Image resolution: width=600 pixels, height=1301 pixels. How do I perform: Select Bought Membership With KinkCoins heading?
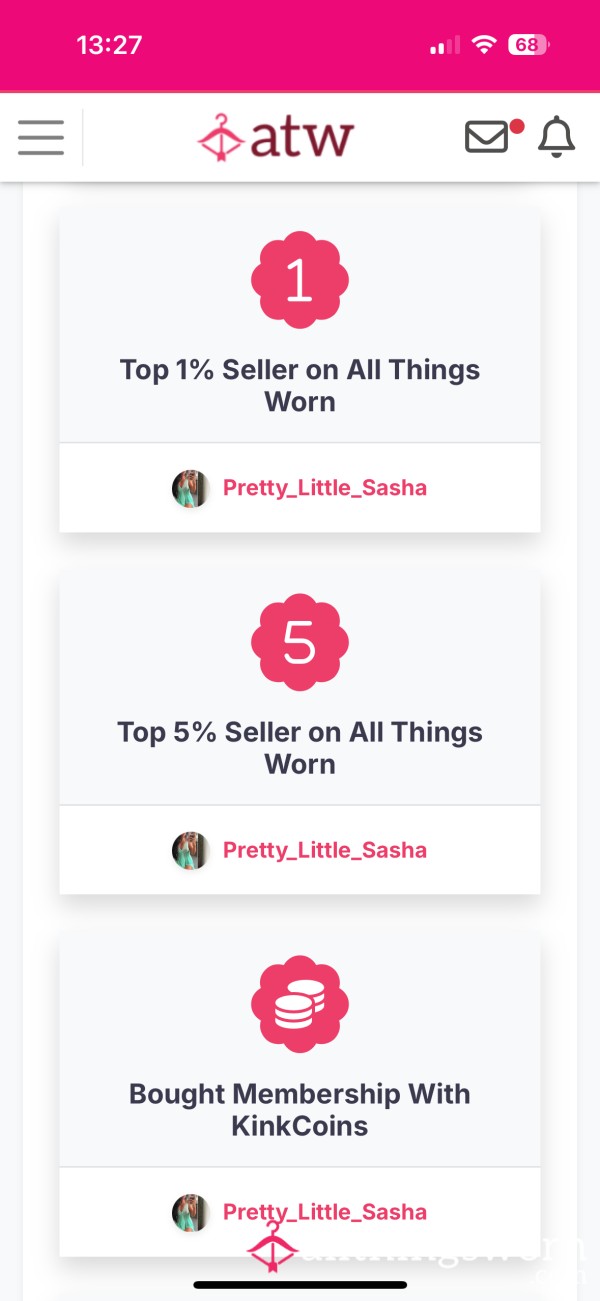(300, 1110)
